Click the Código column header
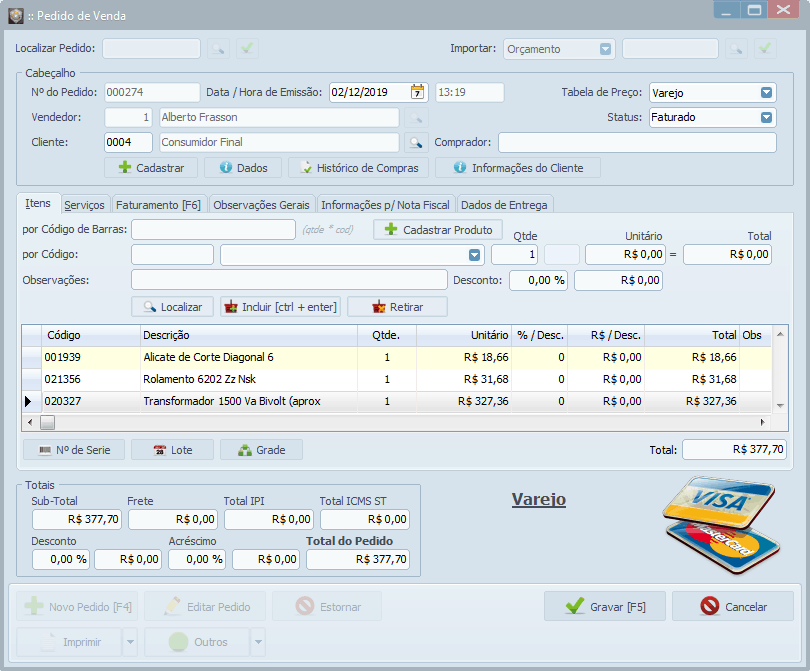The height and width of the screenshot is (671, 810). pyautogui.click(x=91, y=335)
